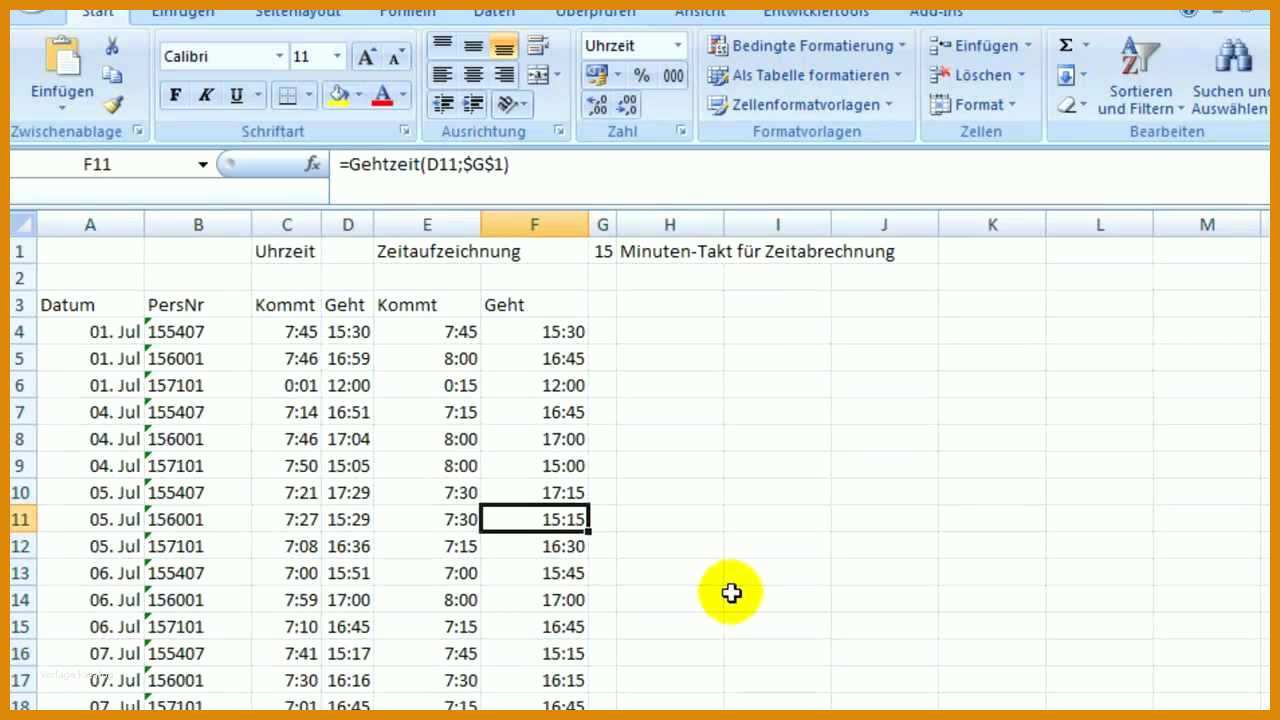The image size is (1280, 720).
Task: Click Einfügen in the Zellen group
Action: 980,46
